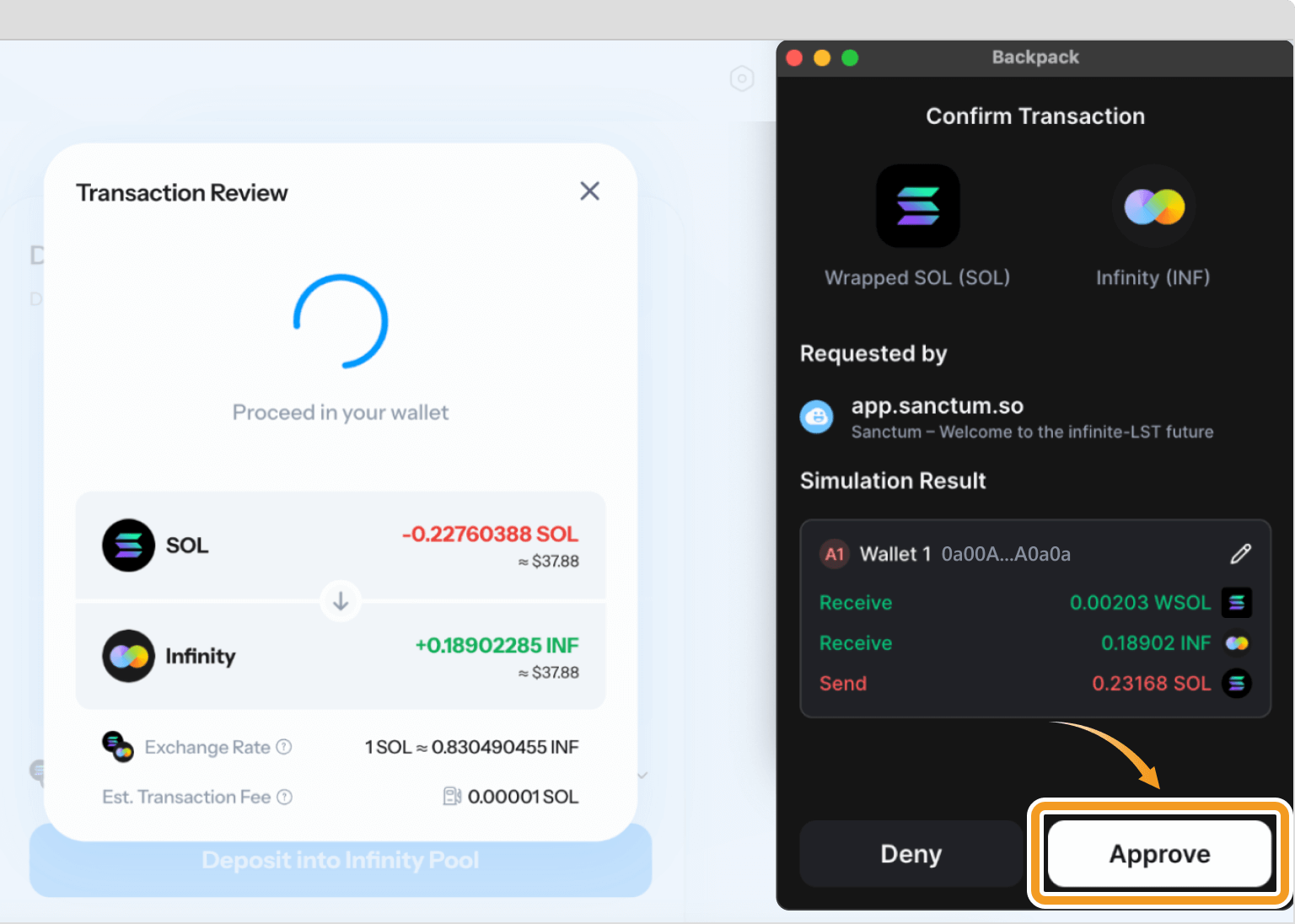Close the Transaction Review dialog
Viewport: 1295px width, 924px height.
coord(590,191)
